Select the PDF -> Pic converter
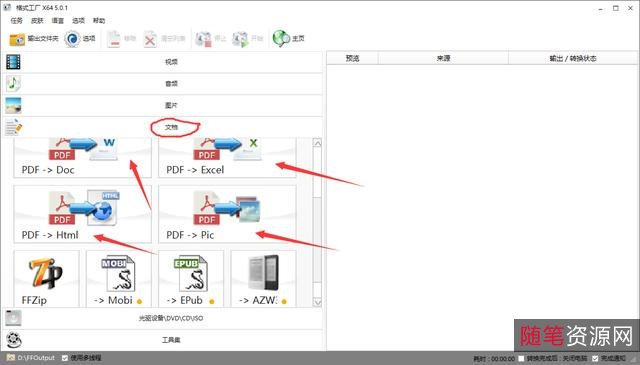 (x=227, y=214)
